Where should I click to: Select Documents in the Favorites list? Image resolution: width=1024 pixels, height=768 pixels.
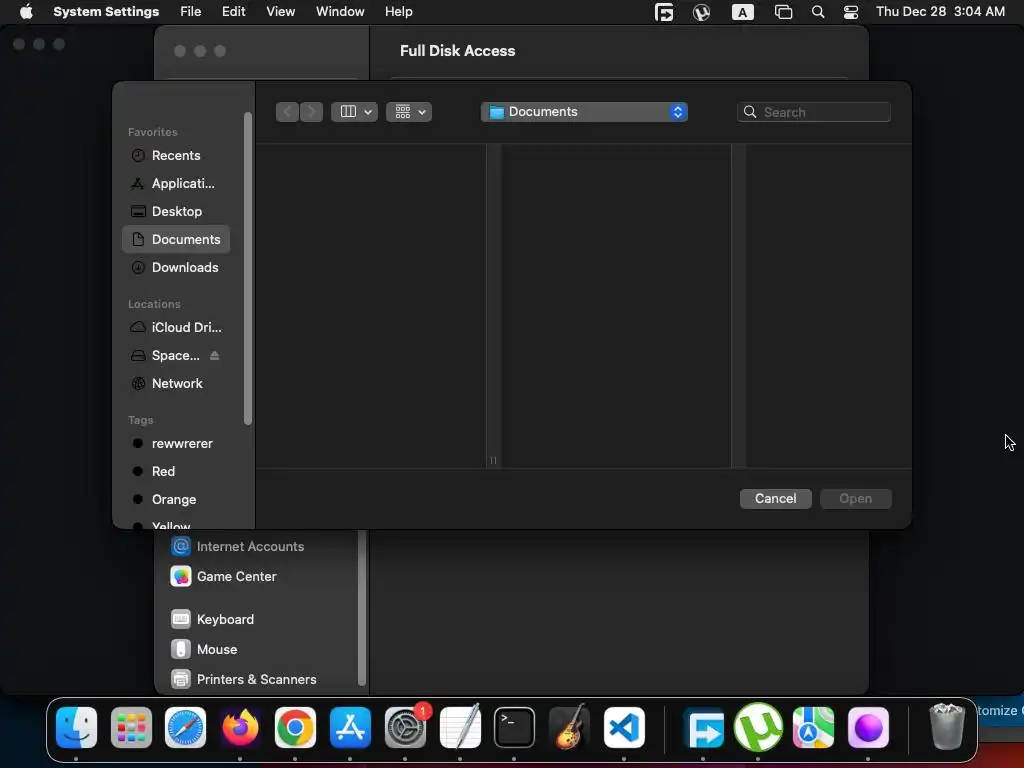click(x=175, y=239)
